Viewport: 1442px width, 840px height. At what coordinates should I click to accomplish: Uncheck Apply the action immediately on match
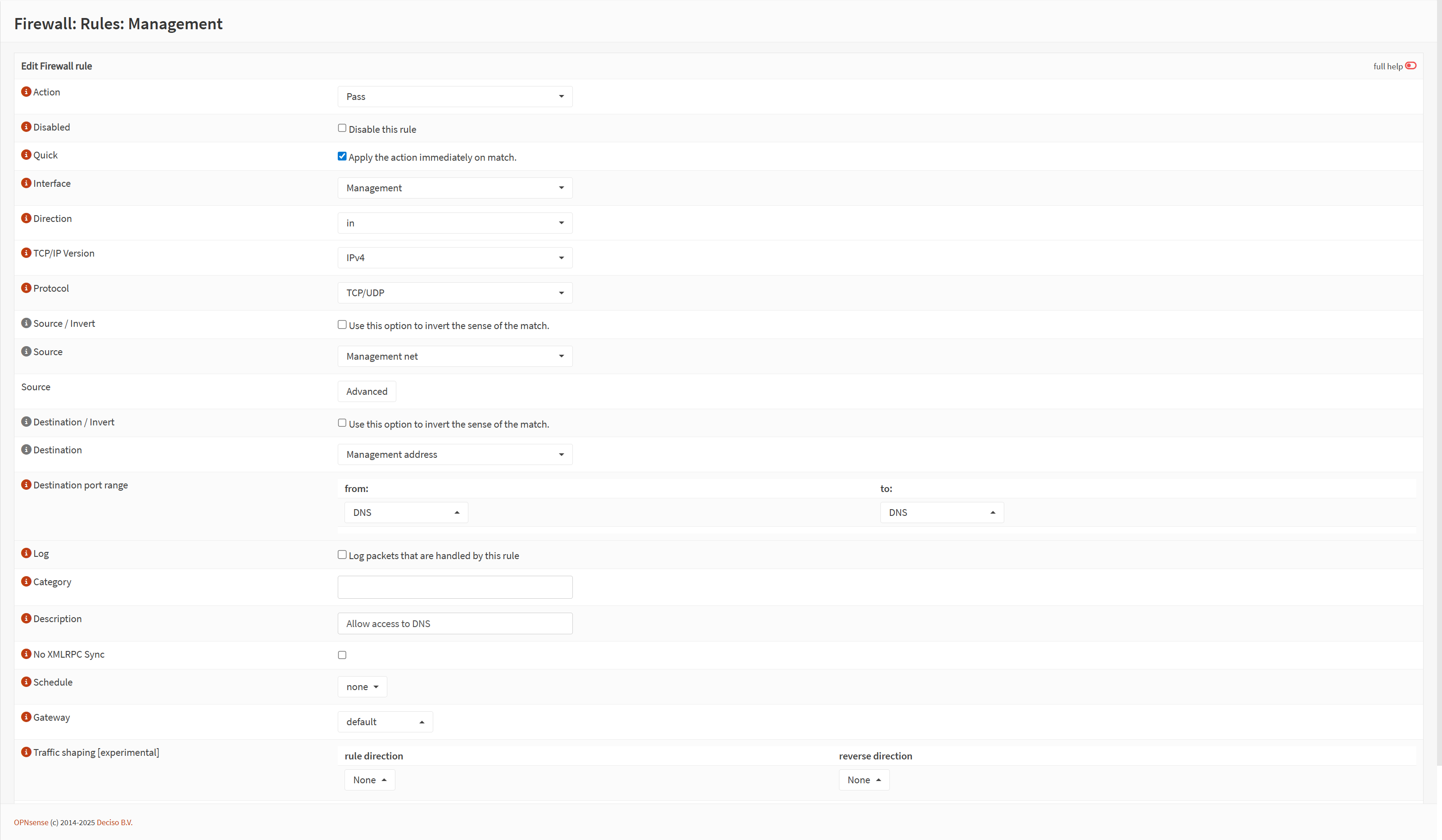342,156
